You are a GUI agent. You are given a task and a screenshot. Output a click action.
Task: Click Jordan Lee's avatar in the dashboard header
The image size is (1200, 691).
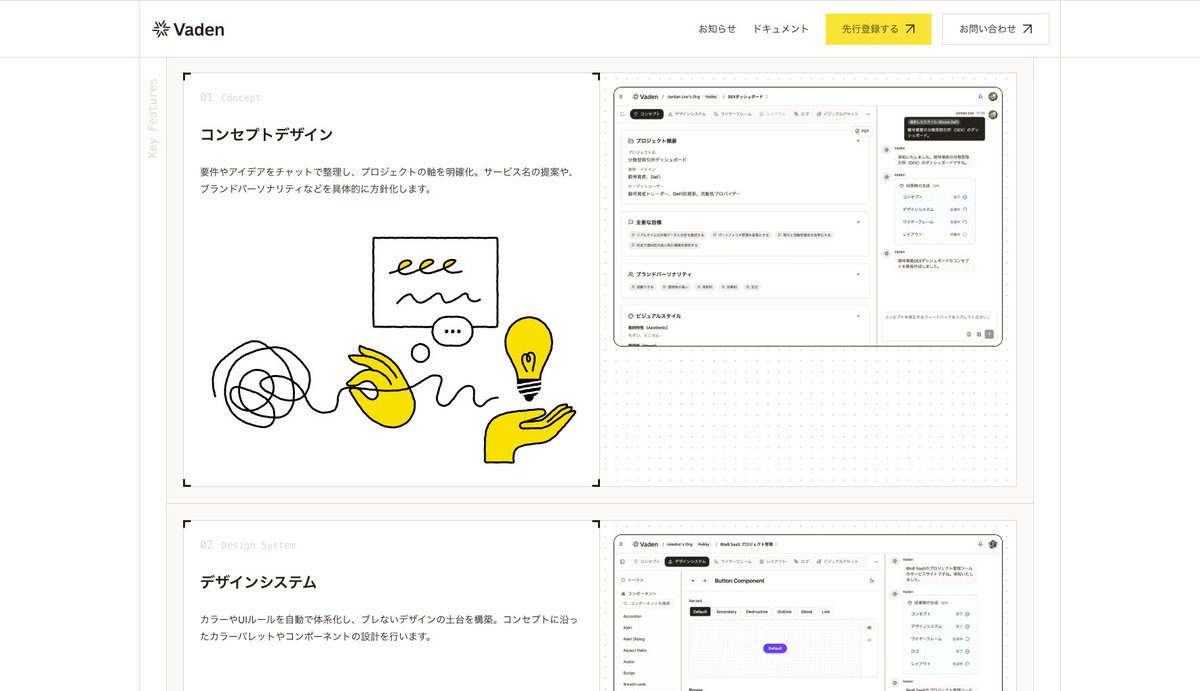click(991, 96)
